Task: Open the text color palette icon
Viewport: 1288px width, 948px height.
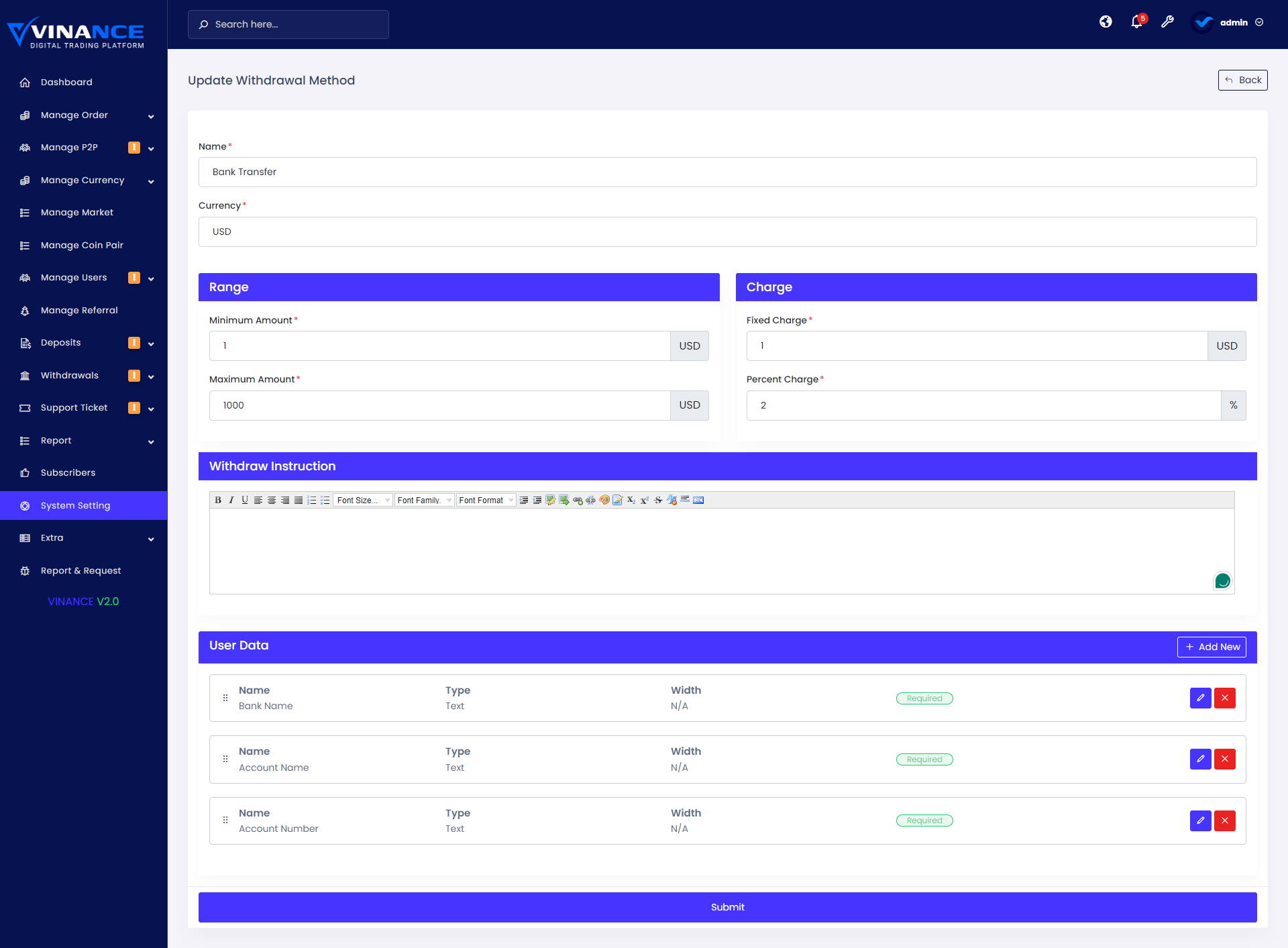Action: click(x=604, y=500)
